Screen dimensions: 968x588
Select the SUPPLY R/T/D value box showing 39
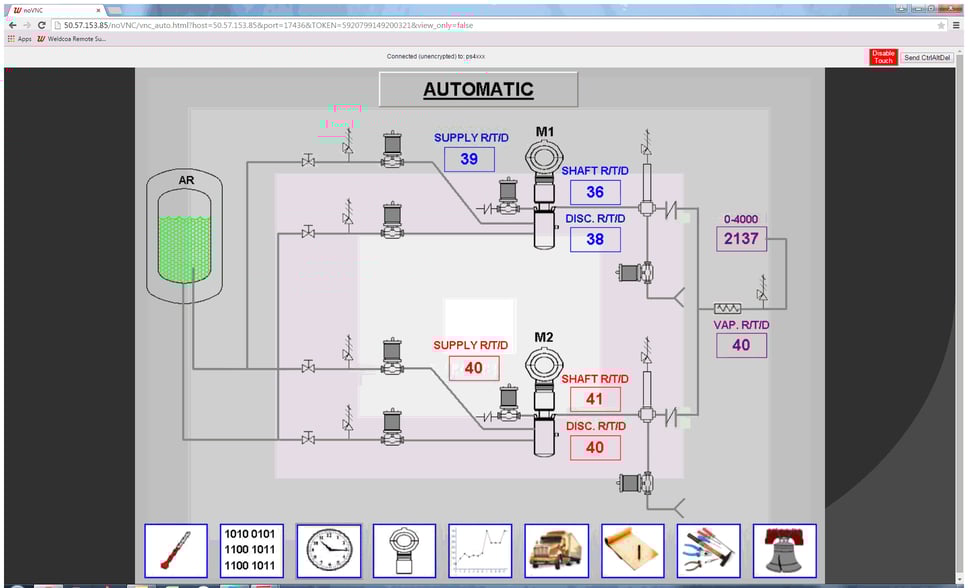(469, 159)
